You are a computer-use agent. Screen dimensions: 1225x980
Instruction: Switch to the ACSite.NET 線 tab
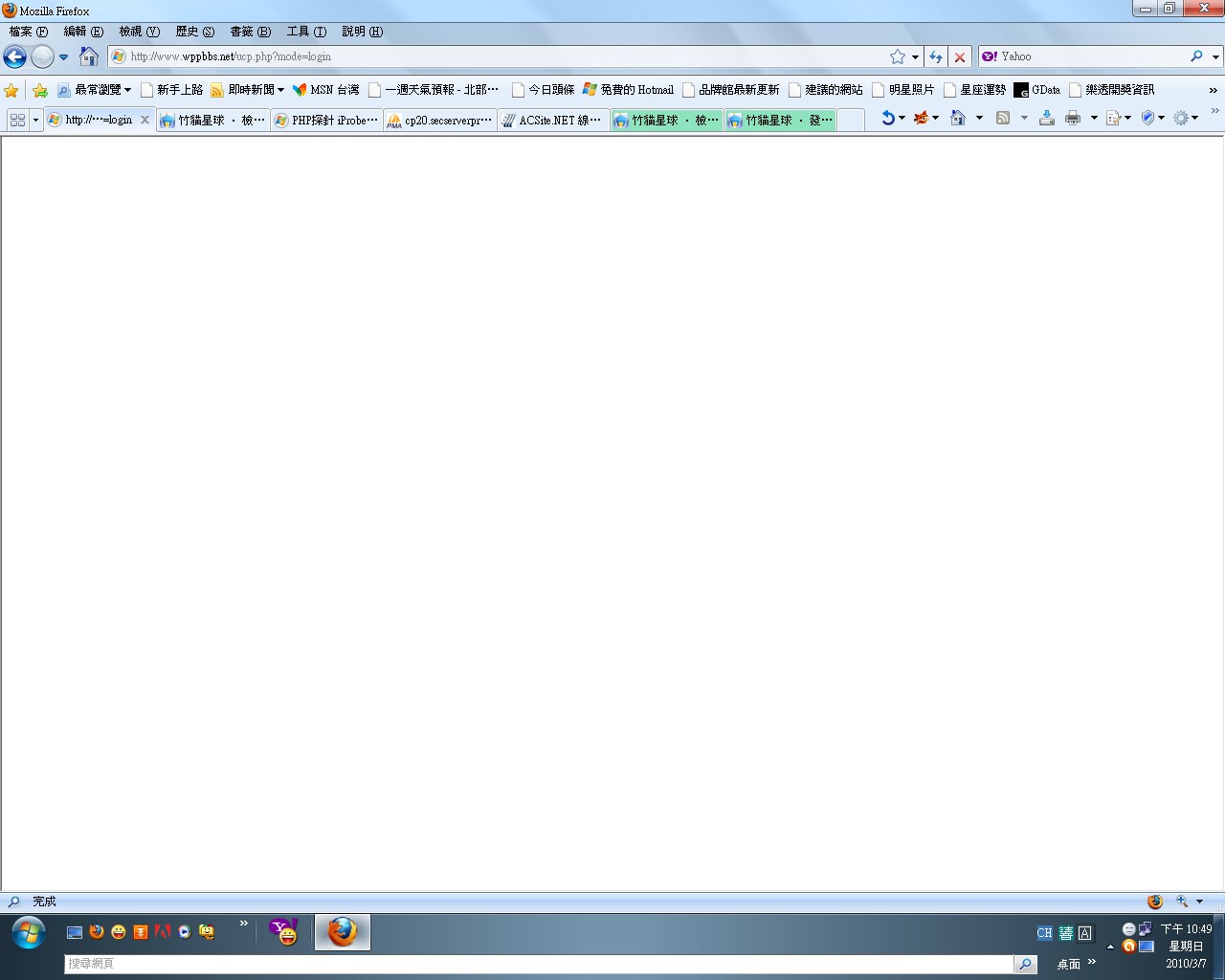pos(553,121)
